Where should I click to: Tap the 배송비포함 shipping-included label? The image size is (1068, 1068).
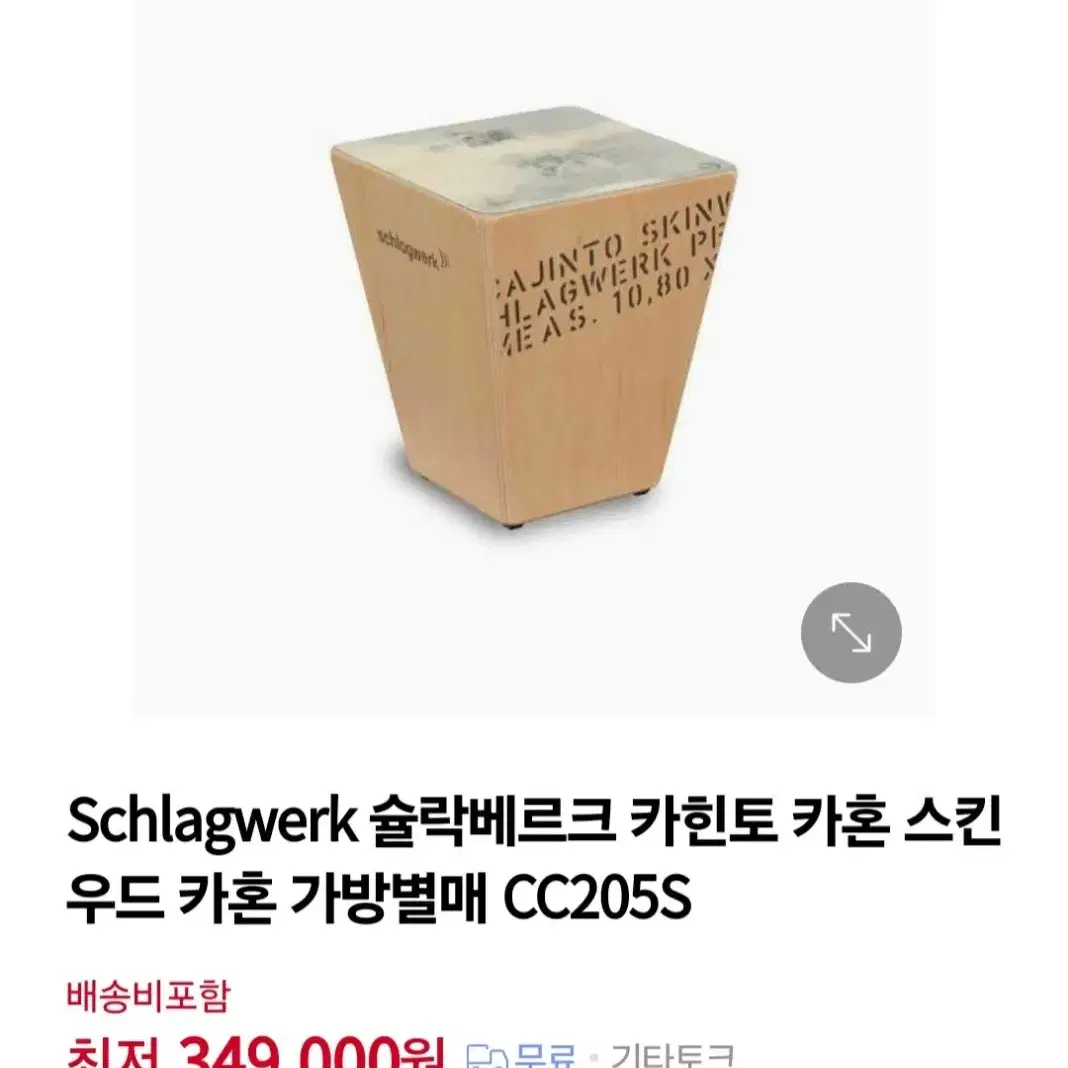[x=148, y=996]
